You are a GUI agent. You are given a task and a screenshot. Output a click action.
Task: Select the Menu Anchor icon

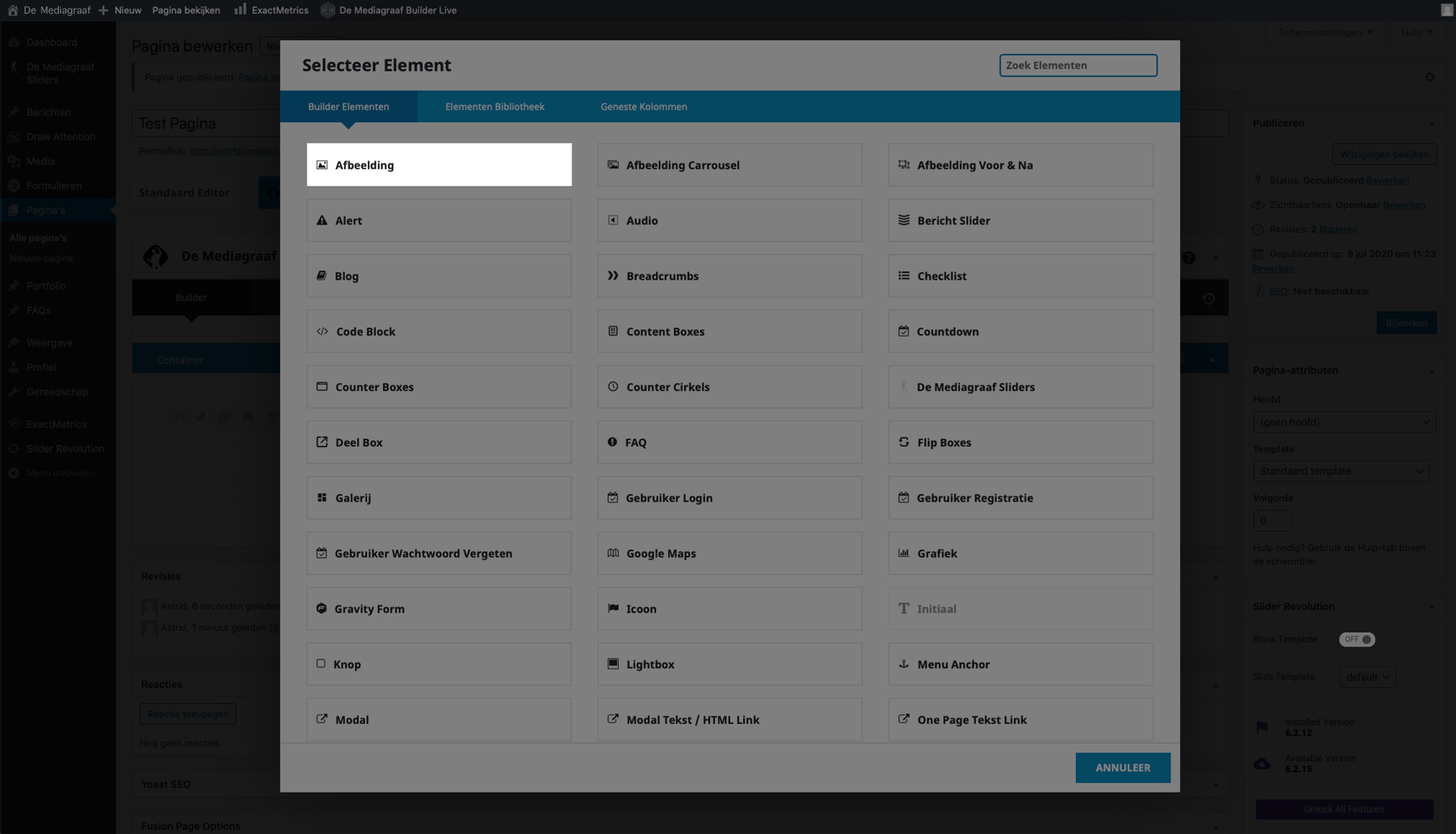[903, 664]
